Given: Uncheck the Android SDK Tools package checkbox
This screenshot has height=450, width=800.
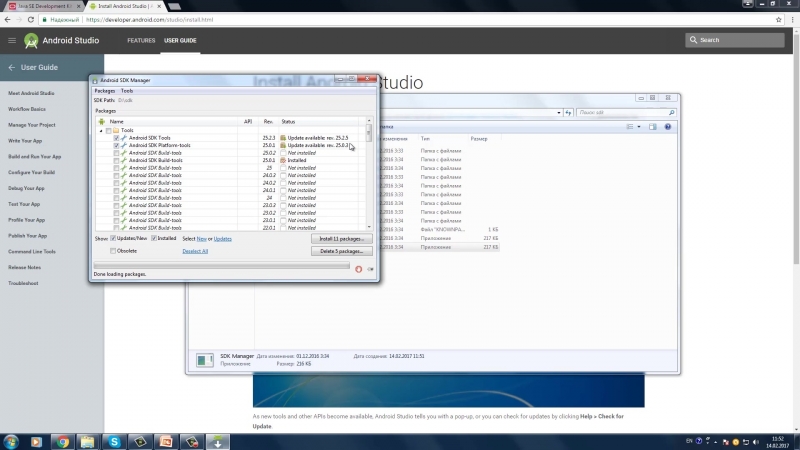Looking at the screenshot, I should [116, 137].
